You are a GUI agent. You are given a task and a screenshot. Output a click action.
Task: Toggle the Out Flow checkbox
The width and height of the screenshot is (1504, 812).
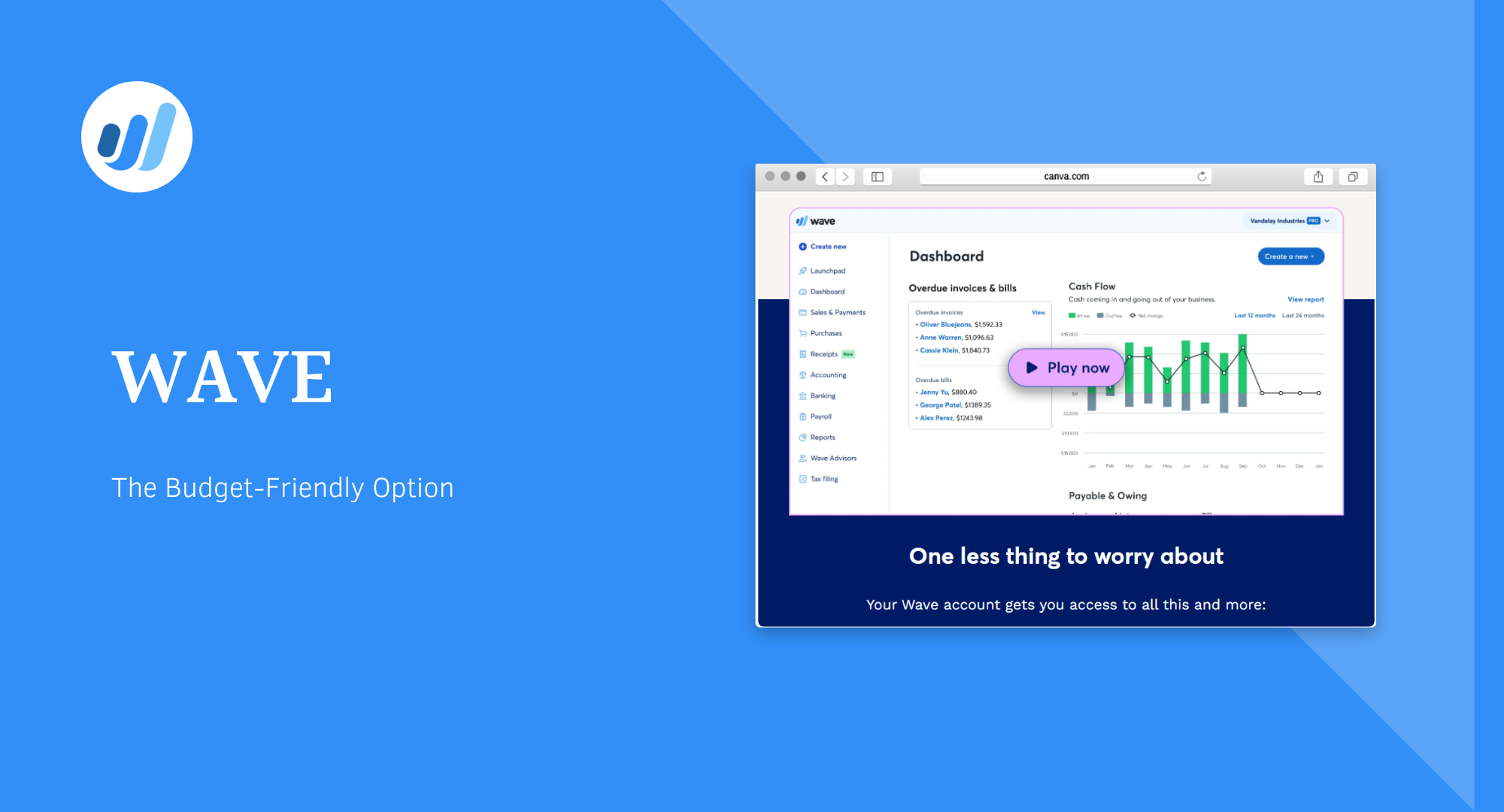1108,314
